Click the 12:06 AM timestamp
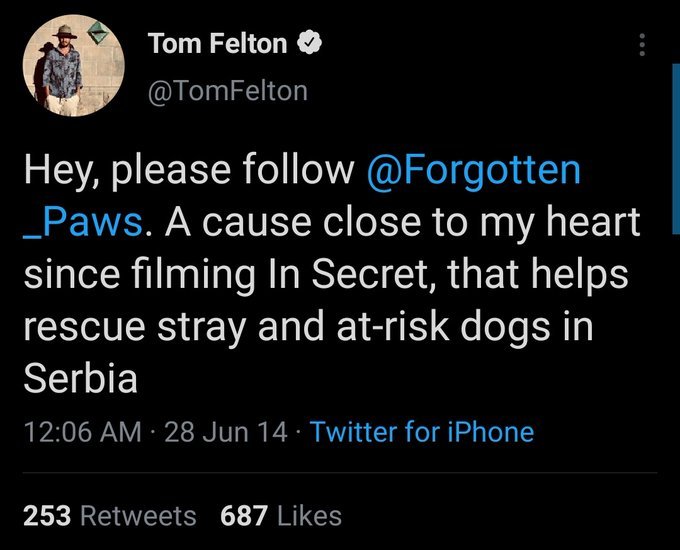The width and height of the screenshot is (680, 550). click(82, 432)
